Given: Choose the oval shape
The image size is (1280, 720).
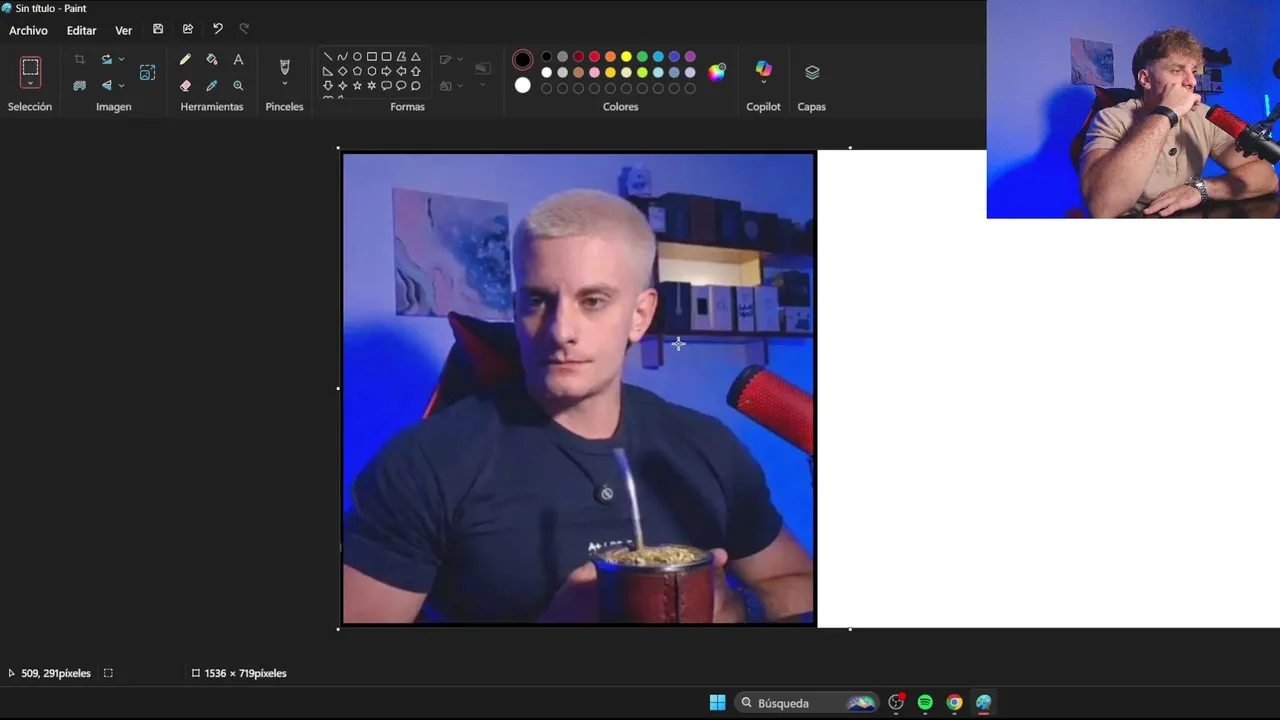Looking at the screenshot, I should pyautogui.click(x=357, y=56).
